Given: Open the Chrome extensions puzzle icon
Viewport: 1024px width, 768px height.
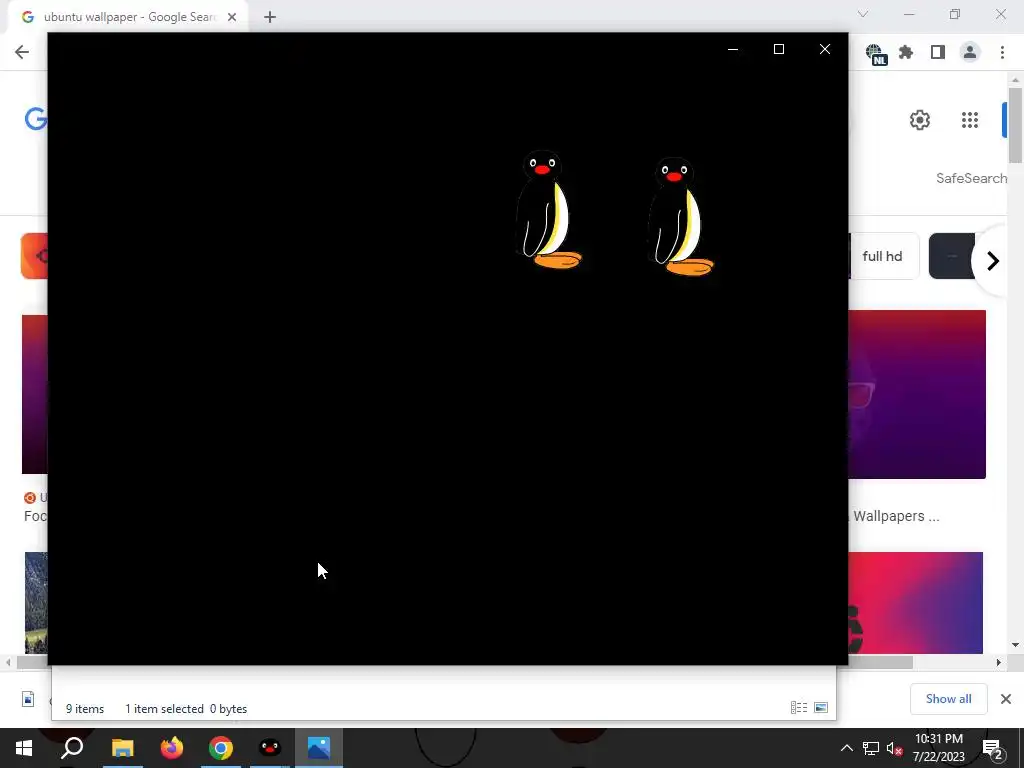Looking at the screenshot, I should [906, 52].
